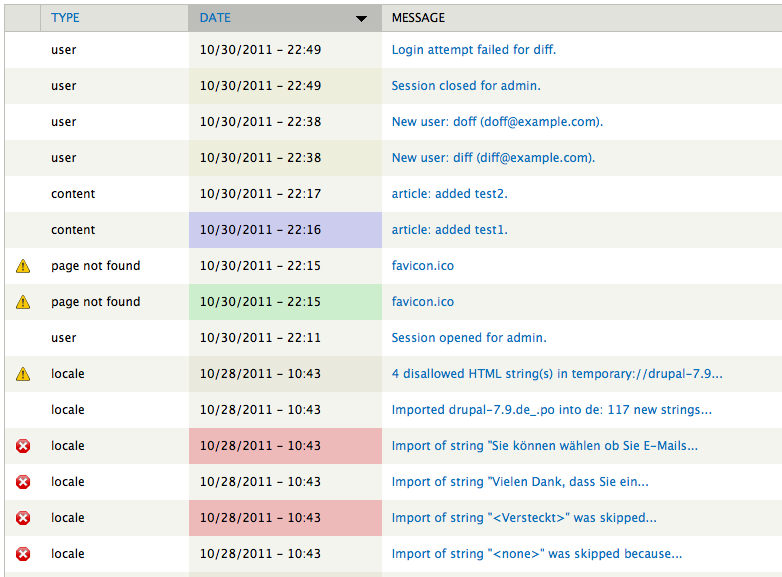Sort by clicking the Date column header

[x=215, y=18]
